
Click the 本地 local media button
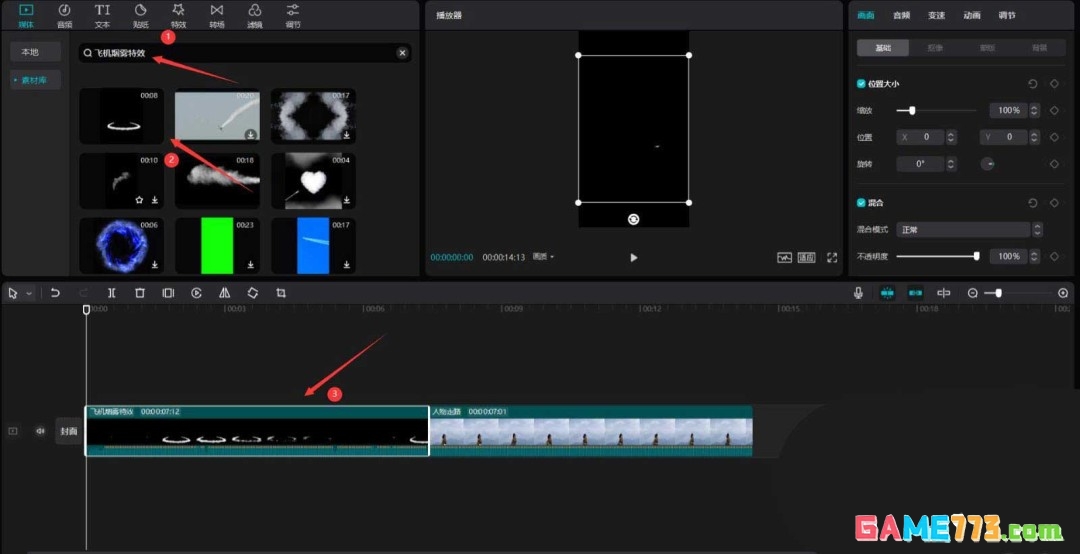click(30, 51)
